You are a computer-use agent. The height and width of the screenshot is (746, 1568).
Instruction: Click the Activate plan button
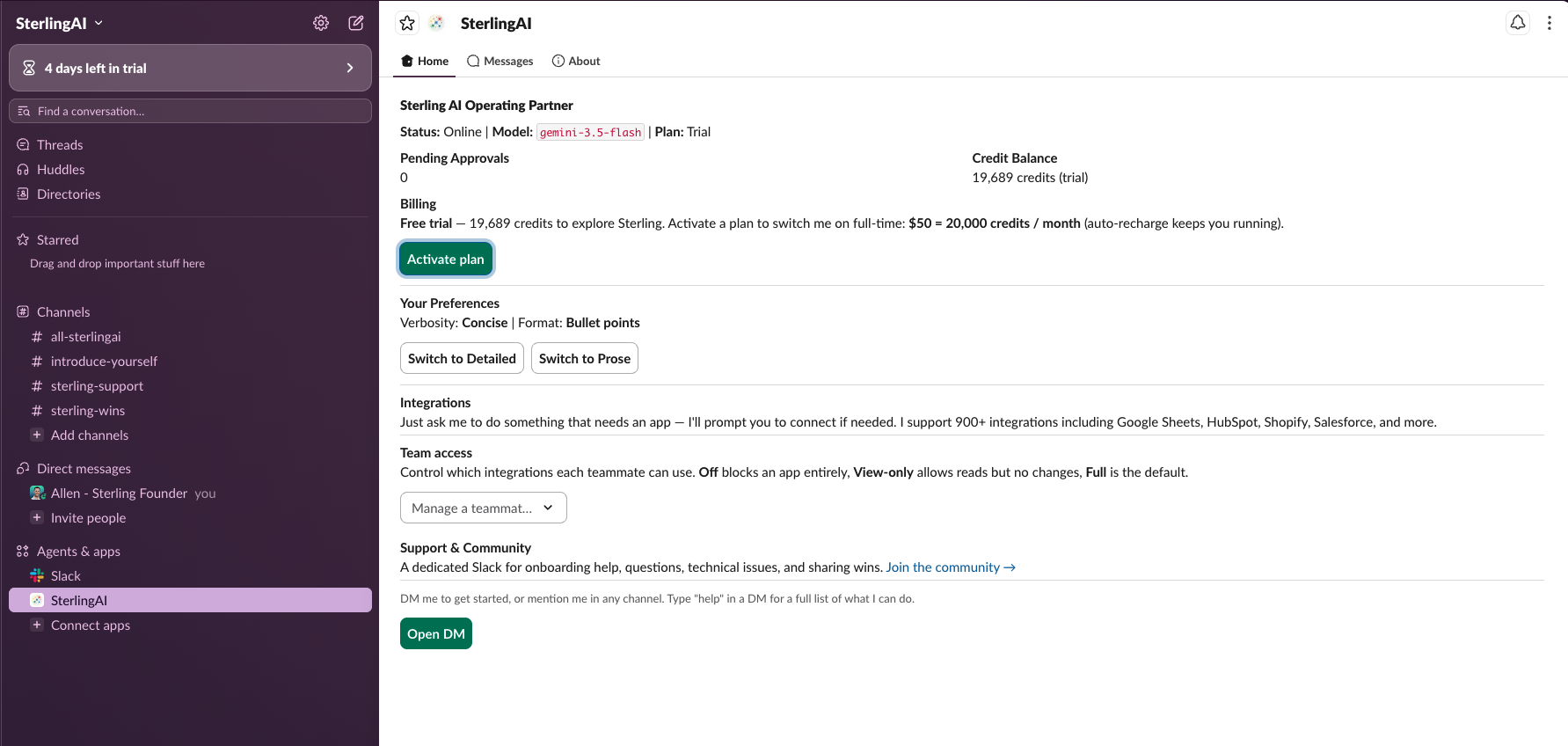point(446,259)
